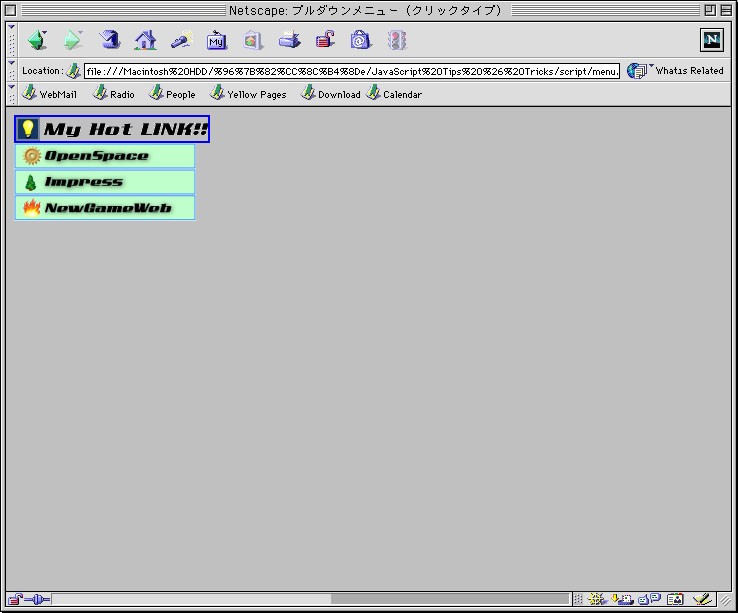Open the What's Related button
This screenshot has width=738, height=613.
(x=675, y=71)
